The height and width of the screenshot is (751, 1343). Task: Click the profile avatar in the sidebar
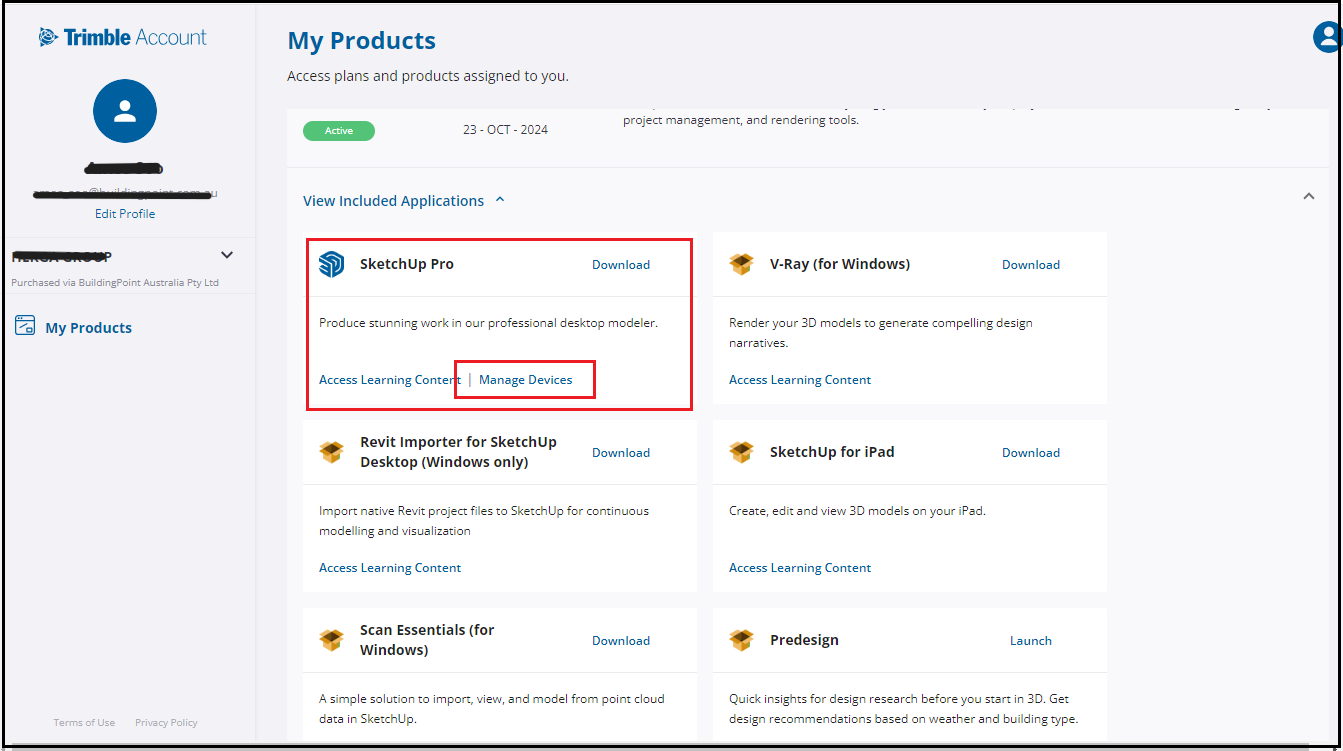pos(125,111)
